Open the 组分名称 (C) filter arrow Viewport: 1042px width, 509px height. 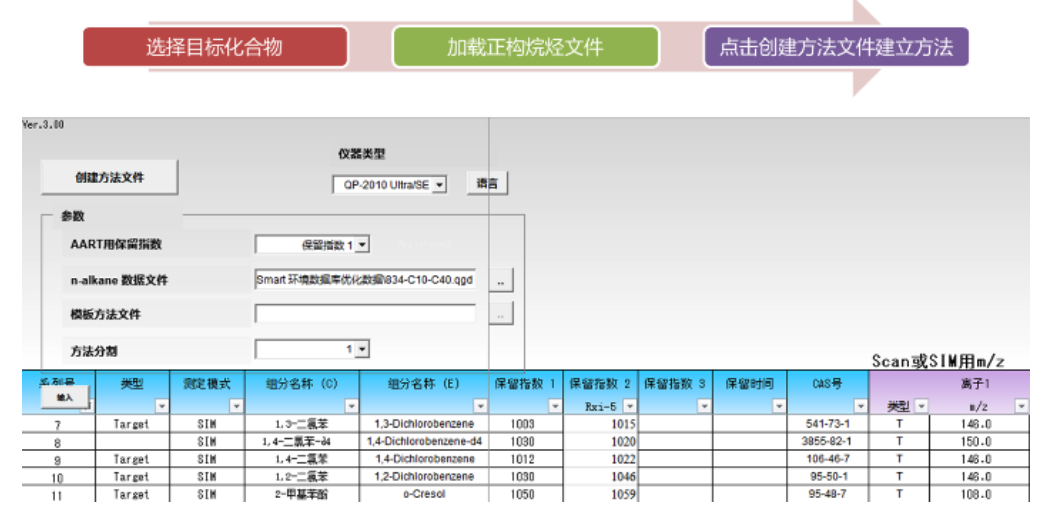click(351, 407)
